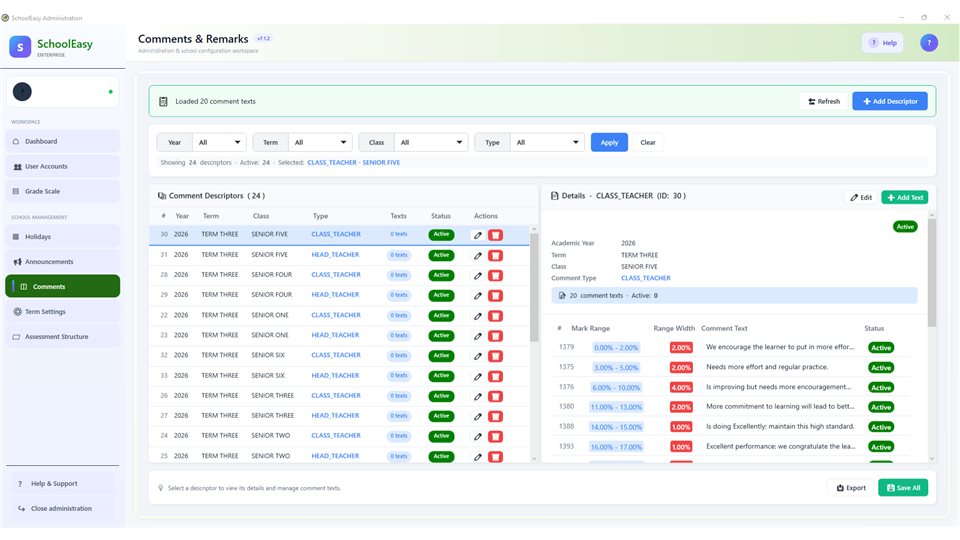The height and width of the screenshot is (540, 960).
Task: Edit descriptor 26 Senior Three class teacher
Action: (x=478, y=396)
